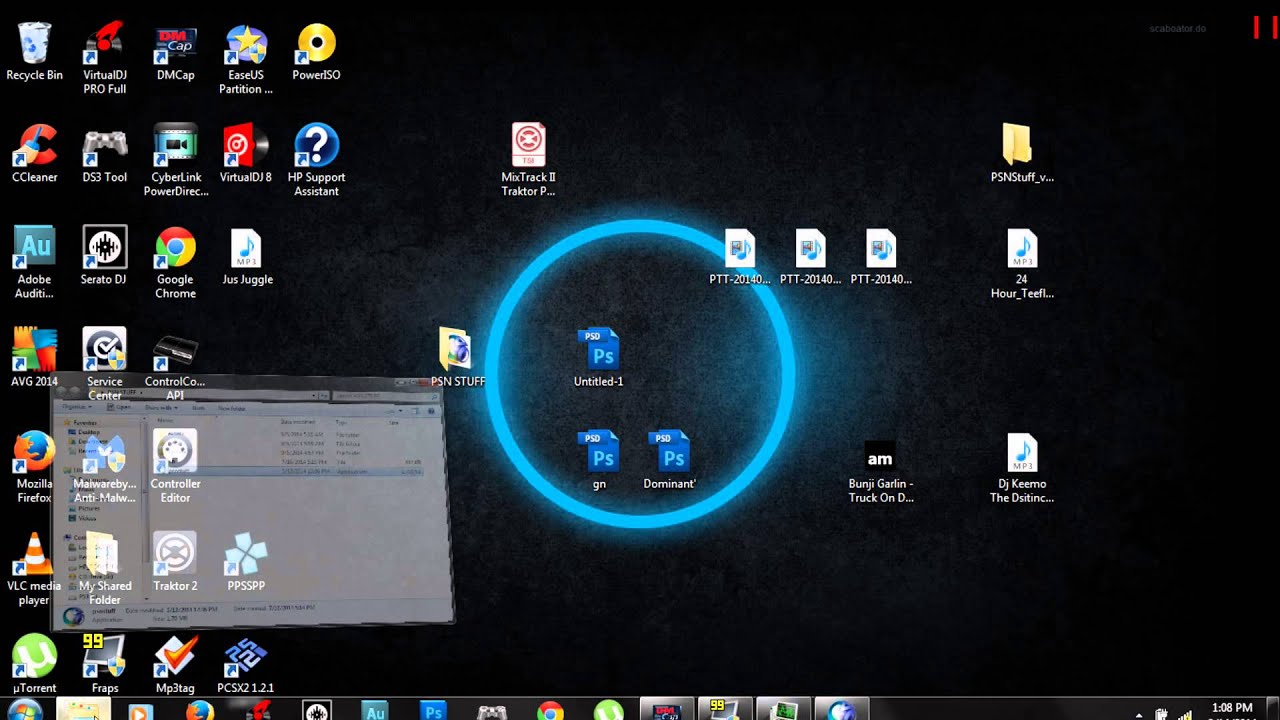
Task: Open File Explorer from the taskbar
Action: (x=83, y=711)
